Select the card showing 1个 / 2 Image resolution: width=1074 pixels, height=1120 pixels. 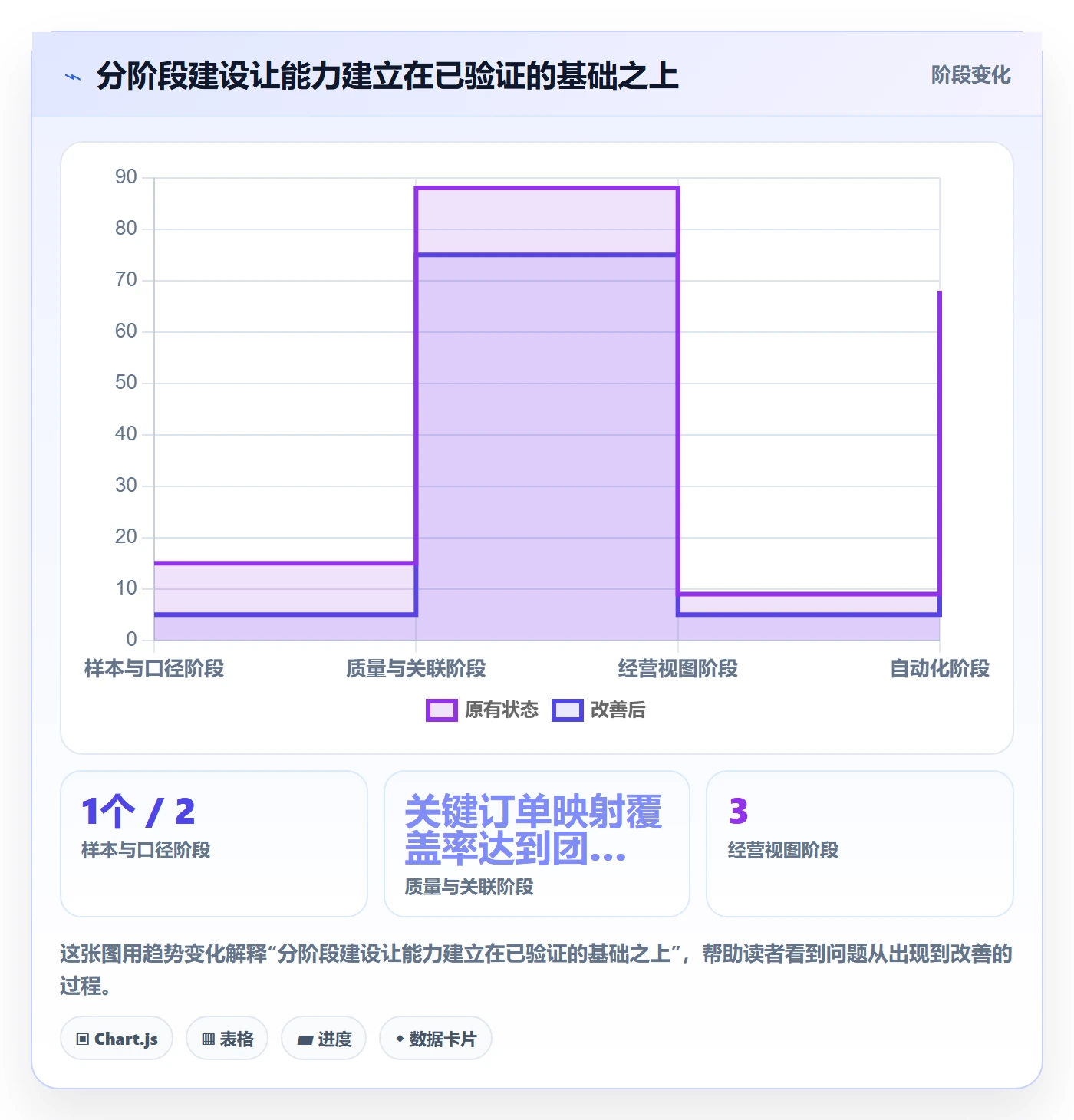pyautogui.click(x=214, y=844)
